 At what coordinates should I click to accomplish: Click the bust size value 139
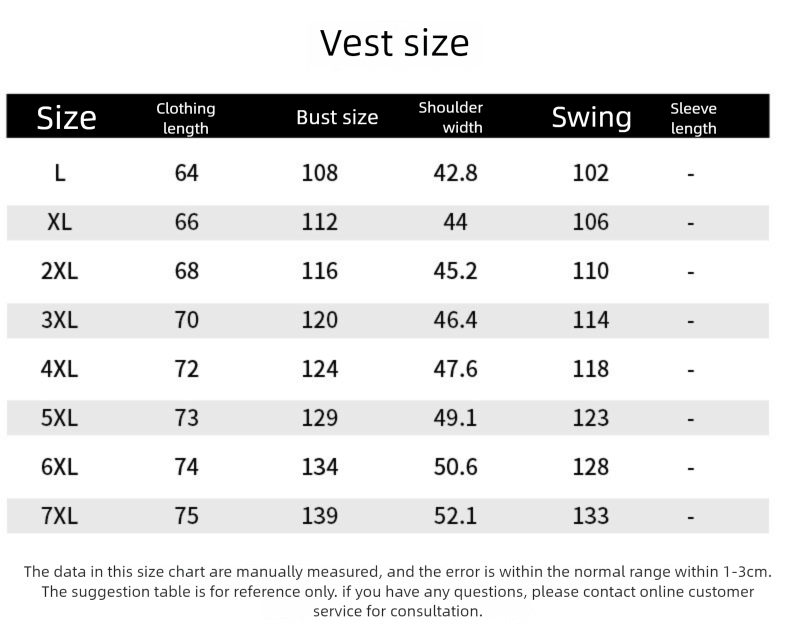pos(320,516)
